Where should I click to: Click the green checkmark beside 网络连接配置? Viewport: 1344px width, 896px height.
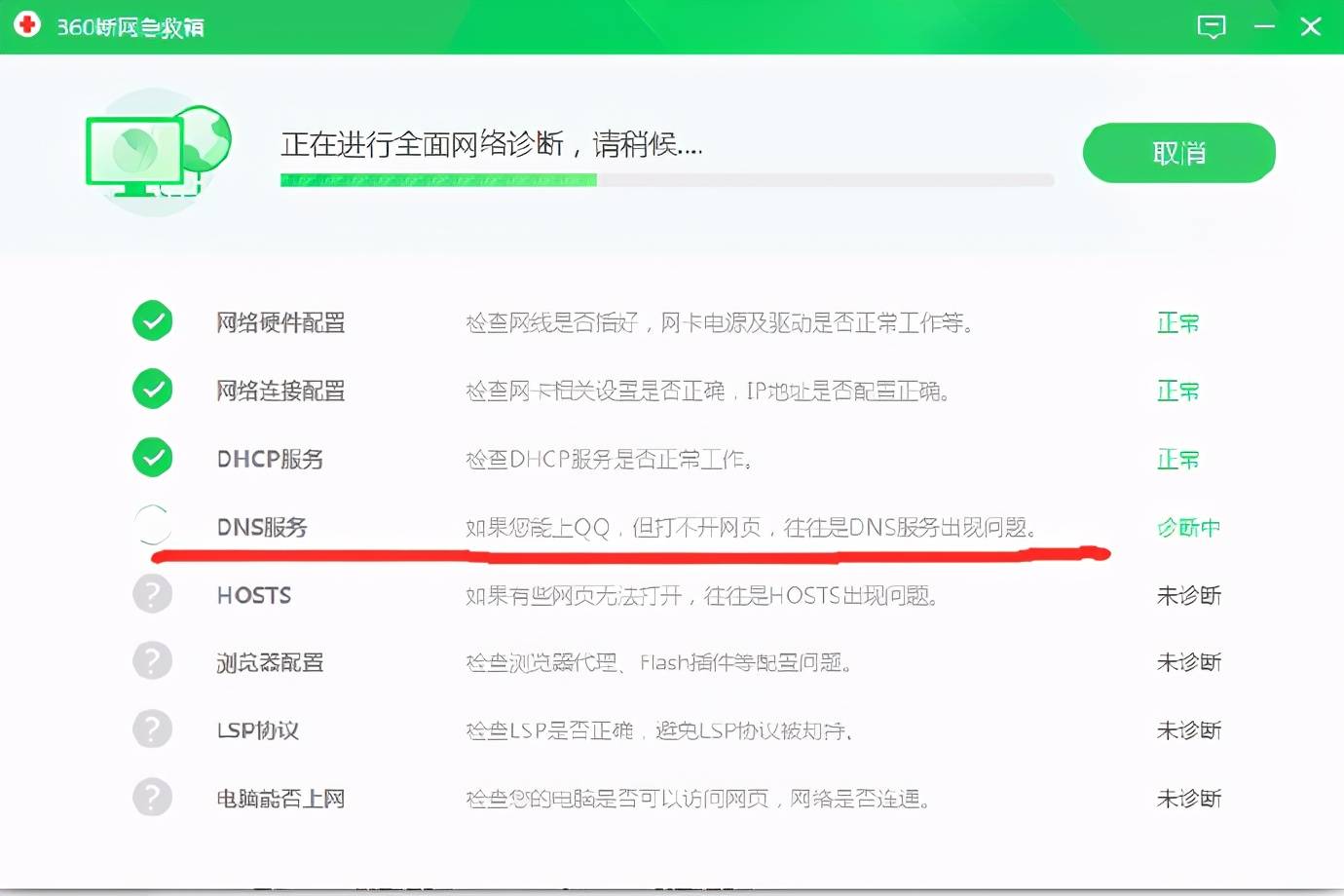click(152, 389)
